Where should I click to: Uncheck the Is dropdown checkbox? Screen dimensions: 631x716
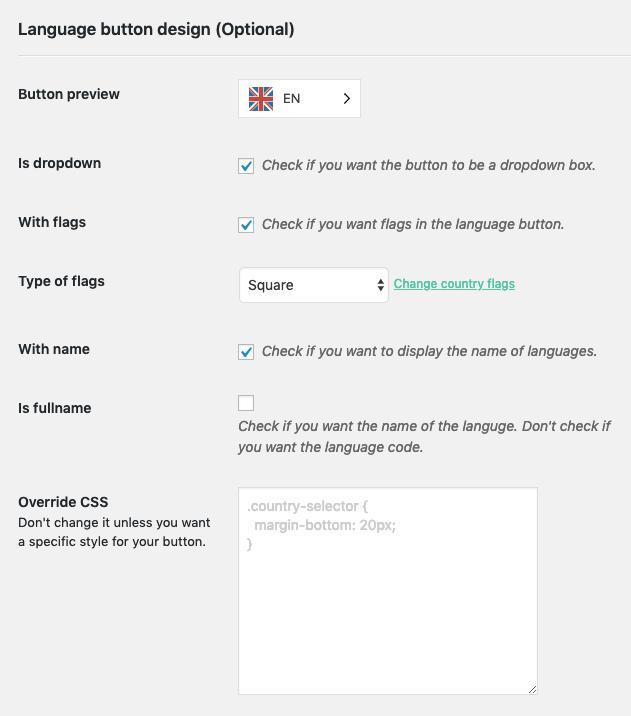246,166
